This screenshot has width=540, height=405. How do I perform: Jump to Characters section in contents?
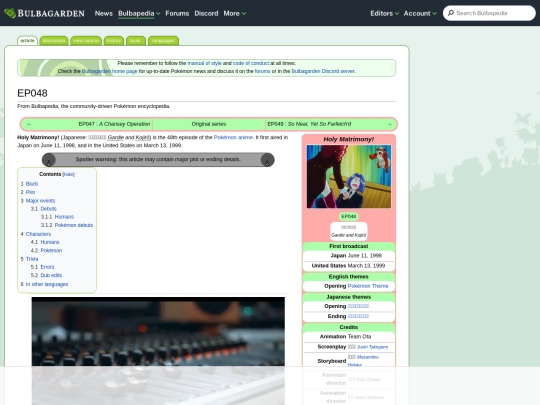38,234
